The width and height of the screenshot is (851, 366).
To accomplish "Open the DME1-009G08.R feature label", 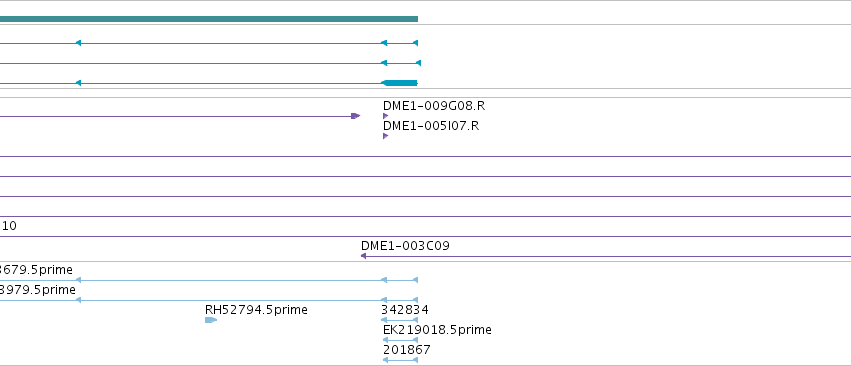I will 434,106.
